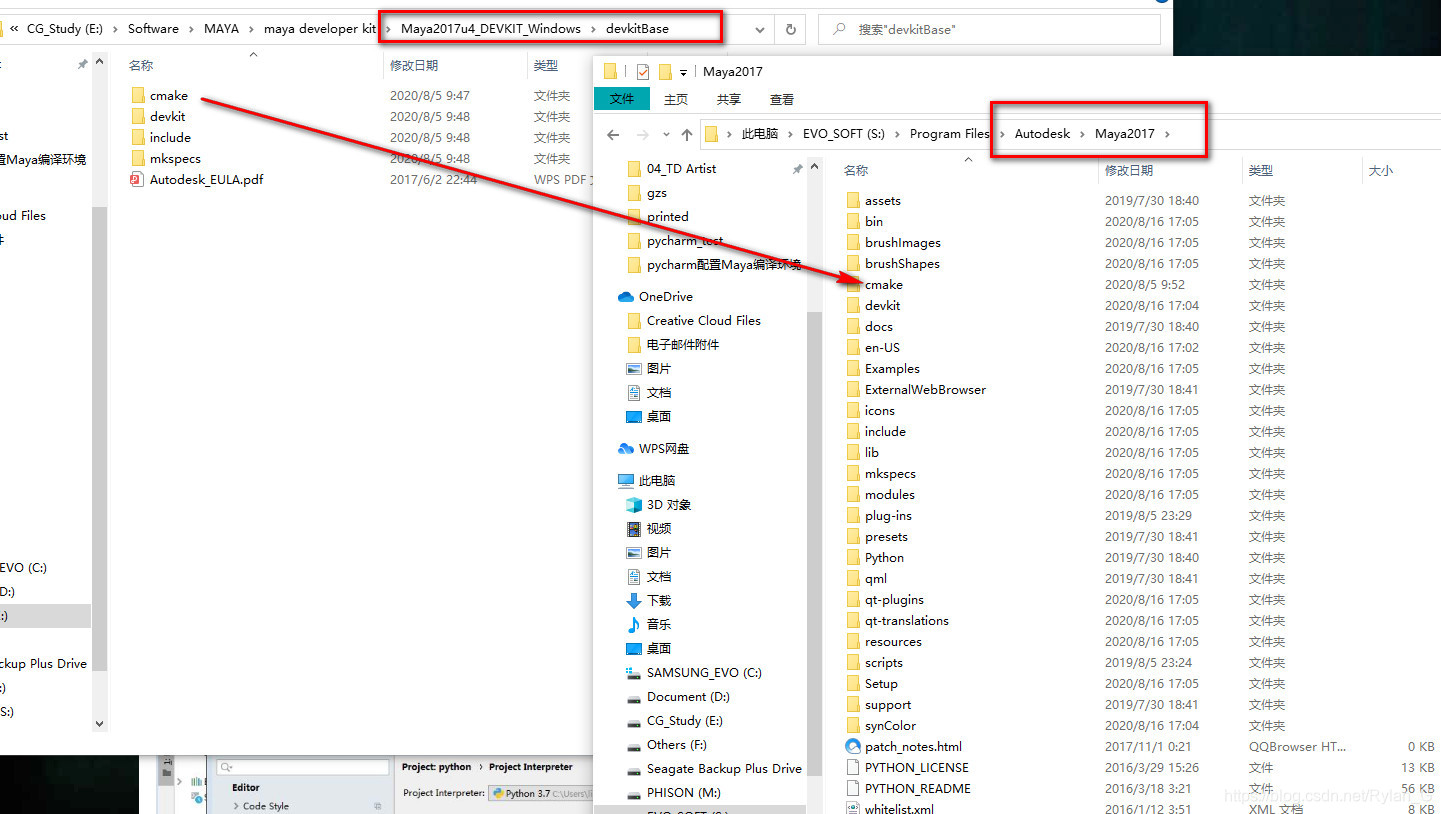Open pycharm_test folder in navigation pane
Screen dimensions: 1441x814
click(674, 241)
